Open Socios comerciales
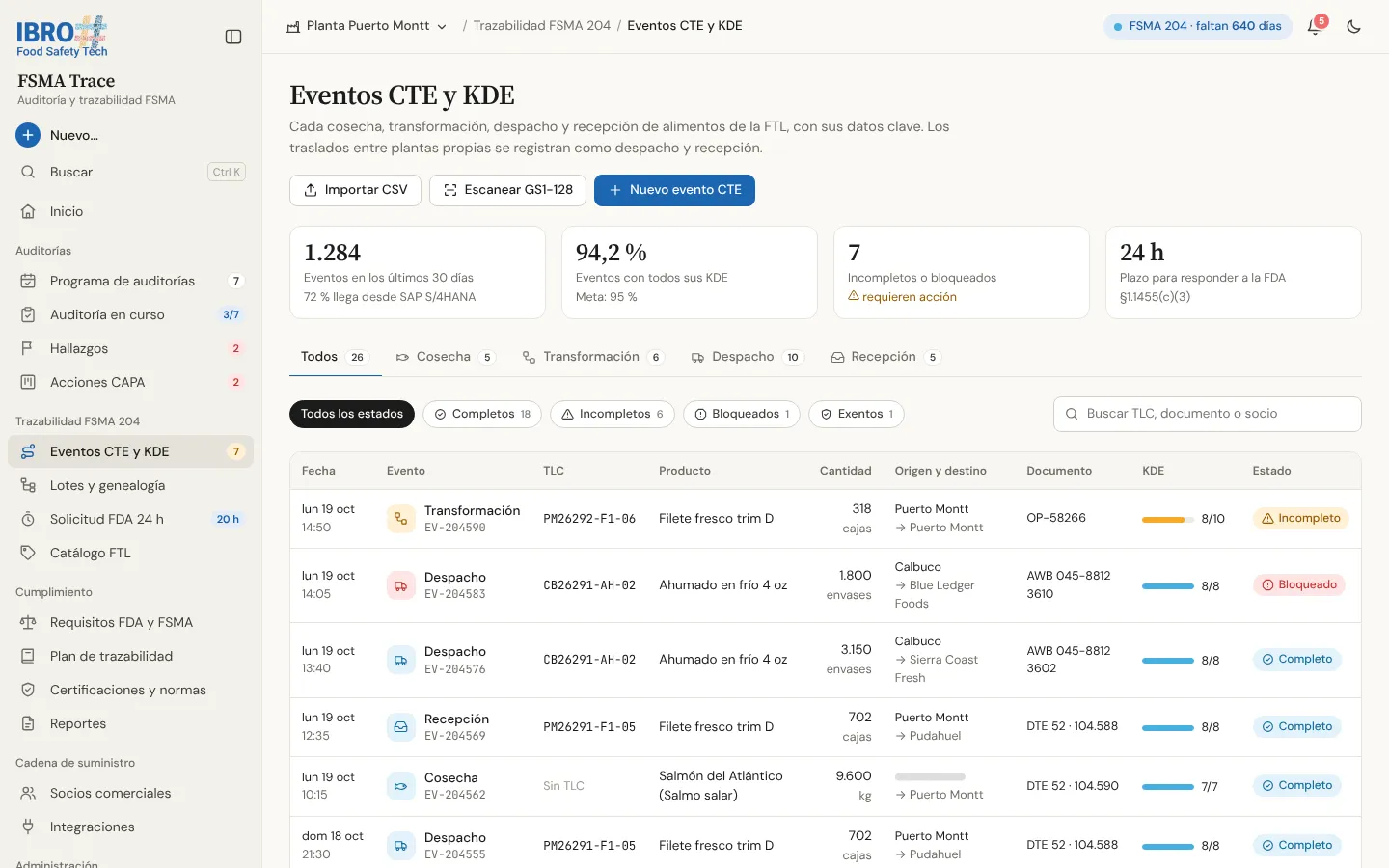The width and height of the screenshot is (1389, 868). pyautogui.click(x=130, y=793)
